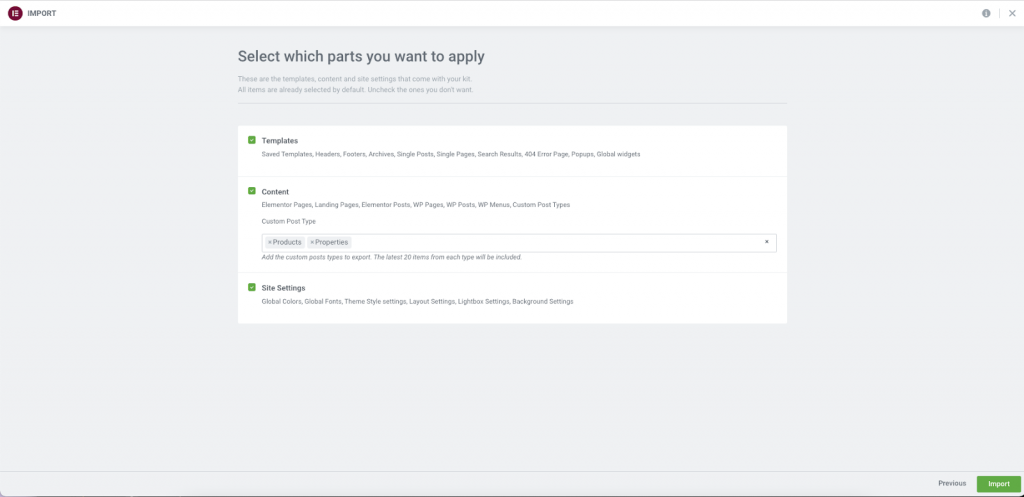Click the Products chip label
Screen dimensions: 1024x497
pos(288,242)
